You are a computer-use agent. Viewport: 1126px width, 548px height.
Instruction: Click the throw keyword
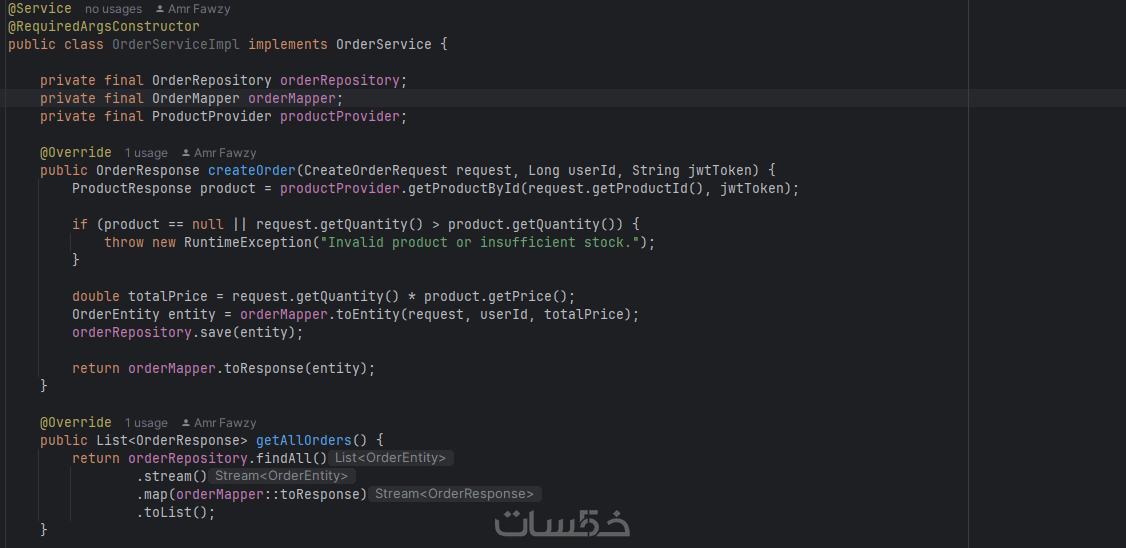pyautogui.click(x=124, y=242)
